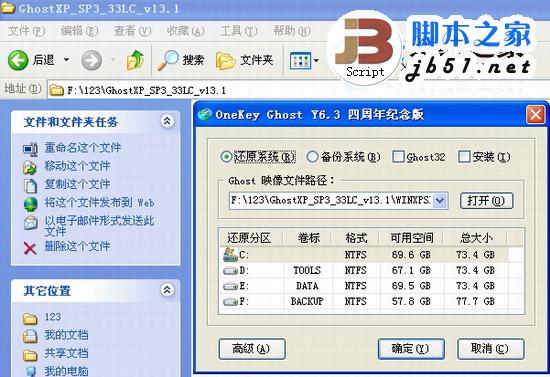Go back with the green Back arrow
Viewport: 550px width, 377px height.
pyautogui.click(x=18, y=60)
